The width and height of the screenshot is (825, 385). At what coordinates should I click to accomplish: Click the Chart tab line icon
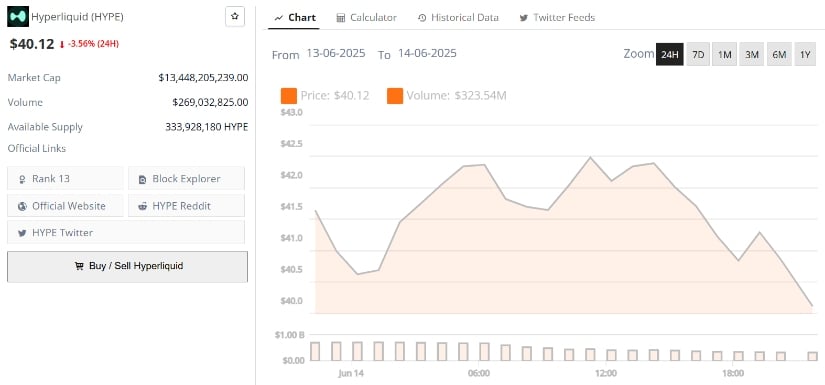pos(279,18)
